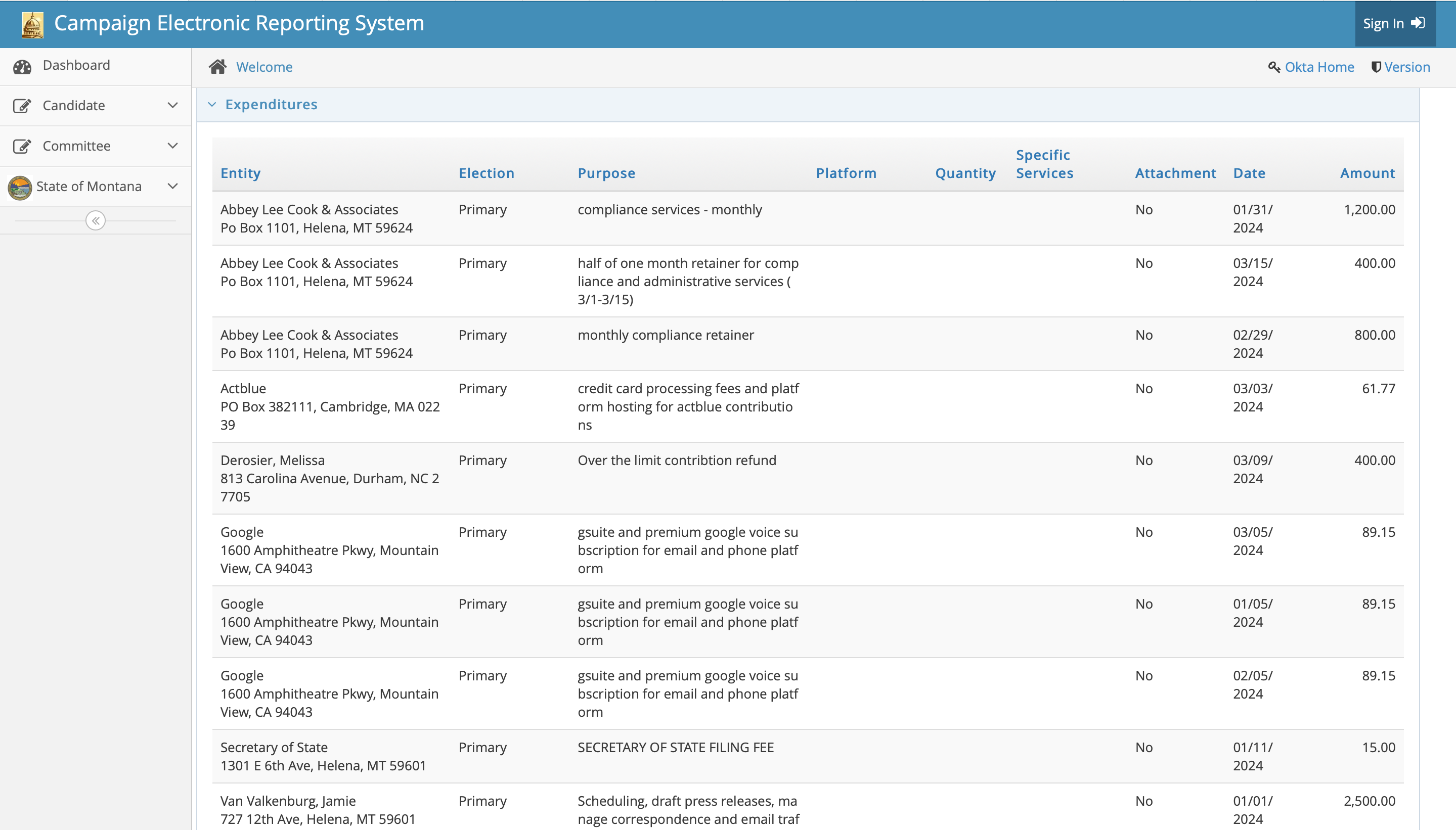Click the shield icon beside Version
1456x830 pixels.
coord(1376,67)
